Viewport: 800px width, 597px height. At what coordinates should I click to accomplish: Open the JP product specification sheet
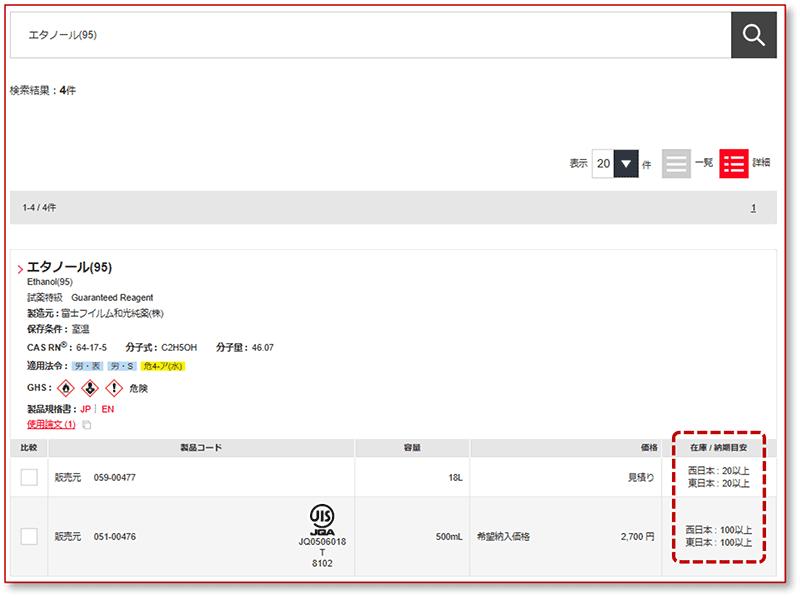86,410
